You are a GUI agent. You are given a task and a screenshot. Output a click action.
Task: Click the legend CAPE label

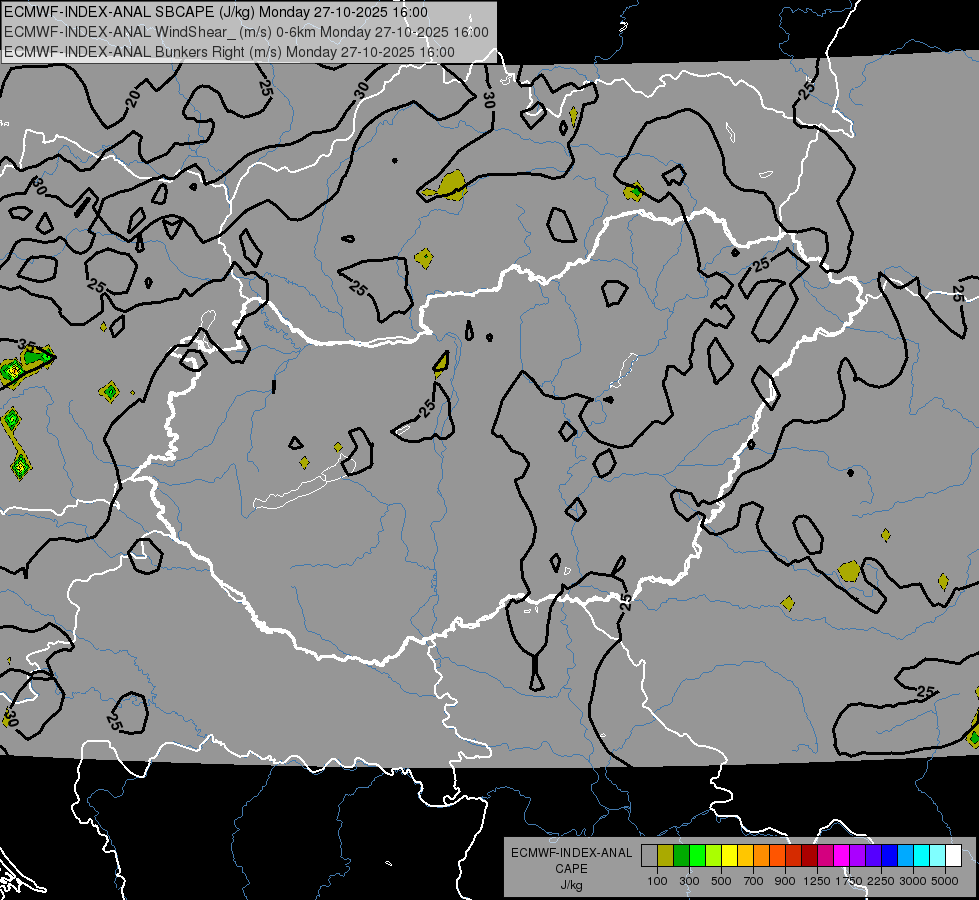click(571, 869)
